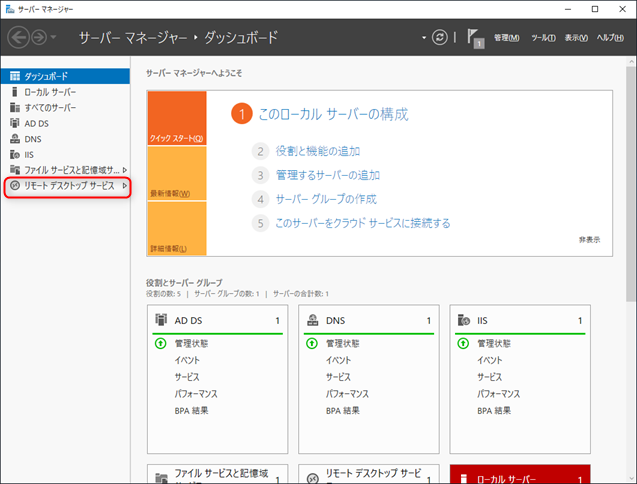Viewport: 637px width, 484px height.
Task: Select AD DS in the sidebar
Action: pos(65,123)
